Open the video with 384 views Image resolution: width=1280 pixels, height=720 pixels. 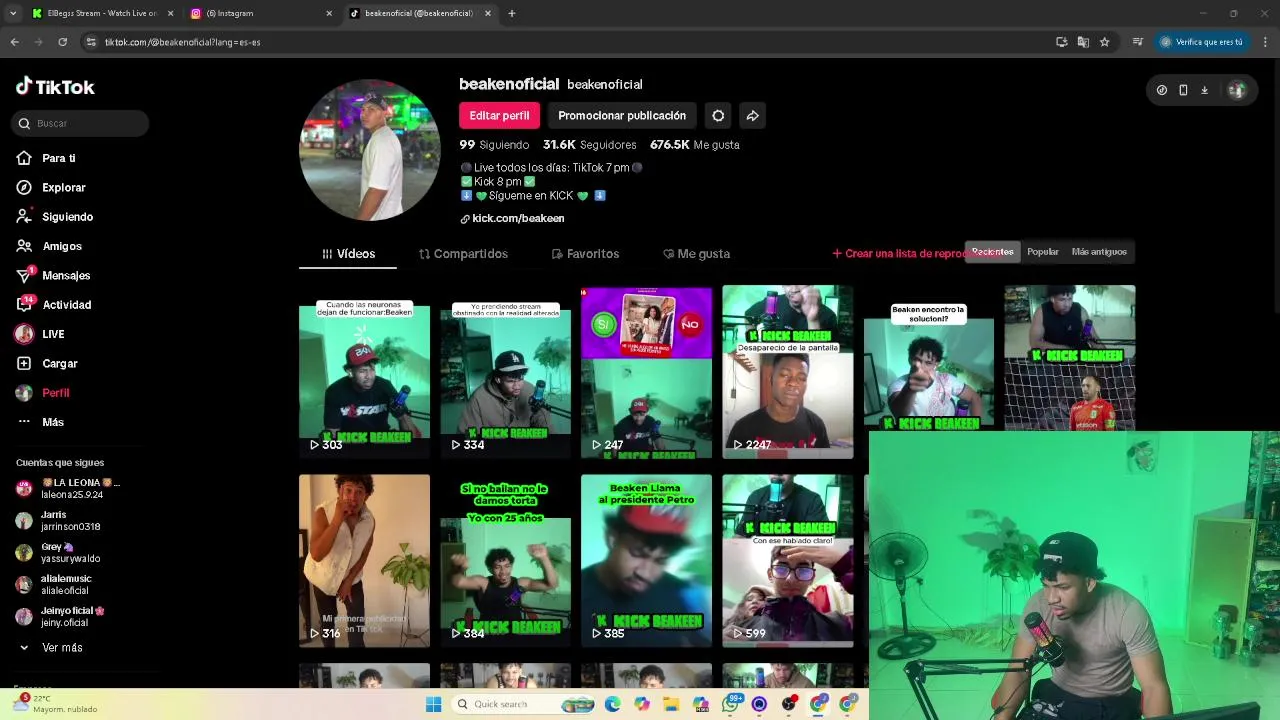tap(505, 561)
